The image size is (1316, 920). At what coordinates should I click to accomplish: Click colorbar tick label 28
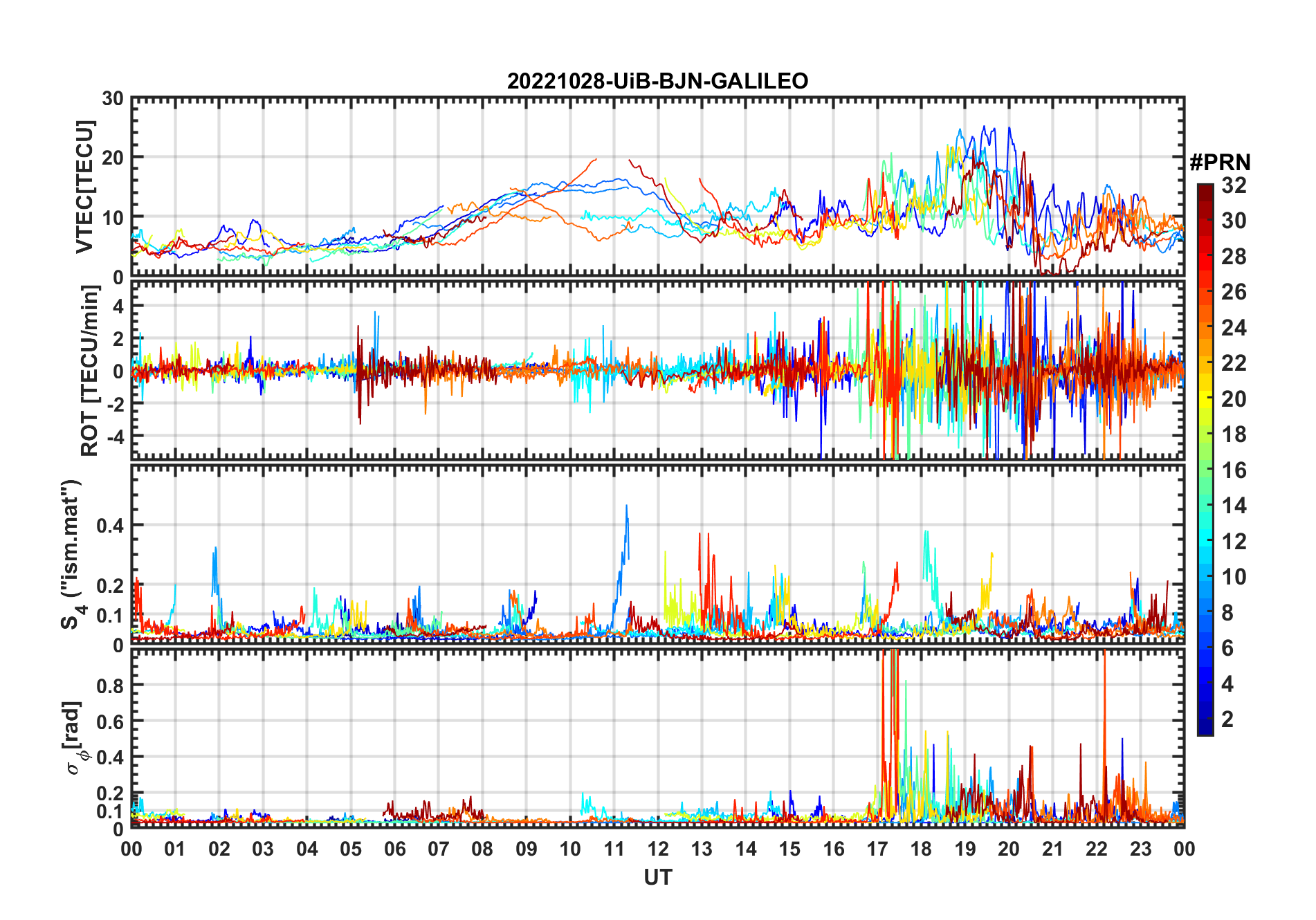[x=1234, y=257]
